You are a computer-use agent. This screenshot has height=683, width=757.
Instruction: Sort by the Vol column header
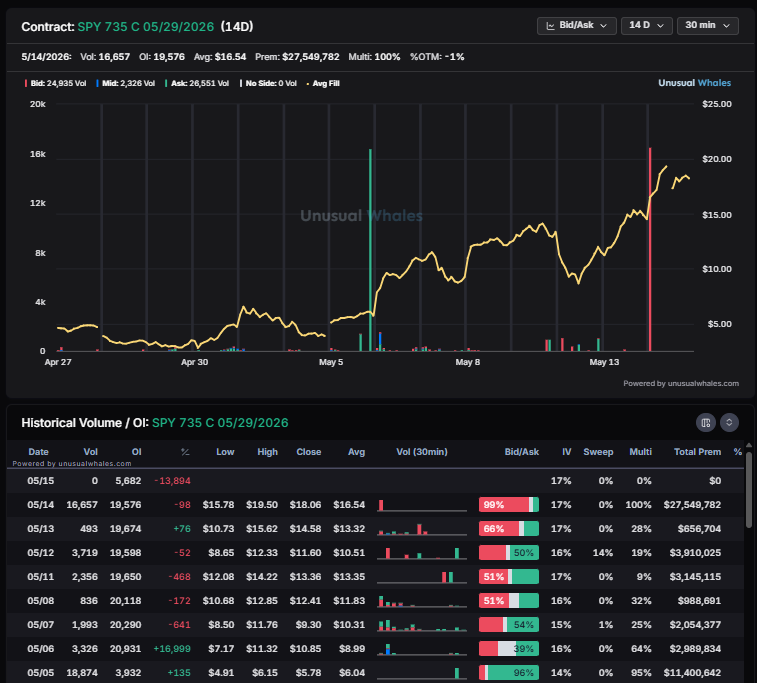coord(90,452)
